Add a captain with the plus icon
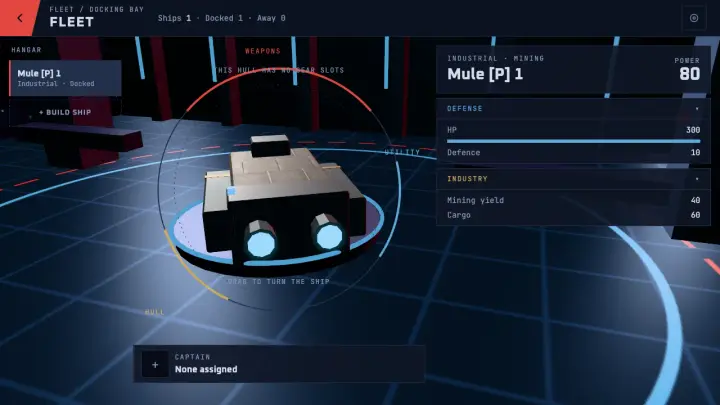720x405 pixels. pos(155,365)
